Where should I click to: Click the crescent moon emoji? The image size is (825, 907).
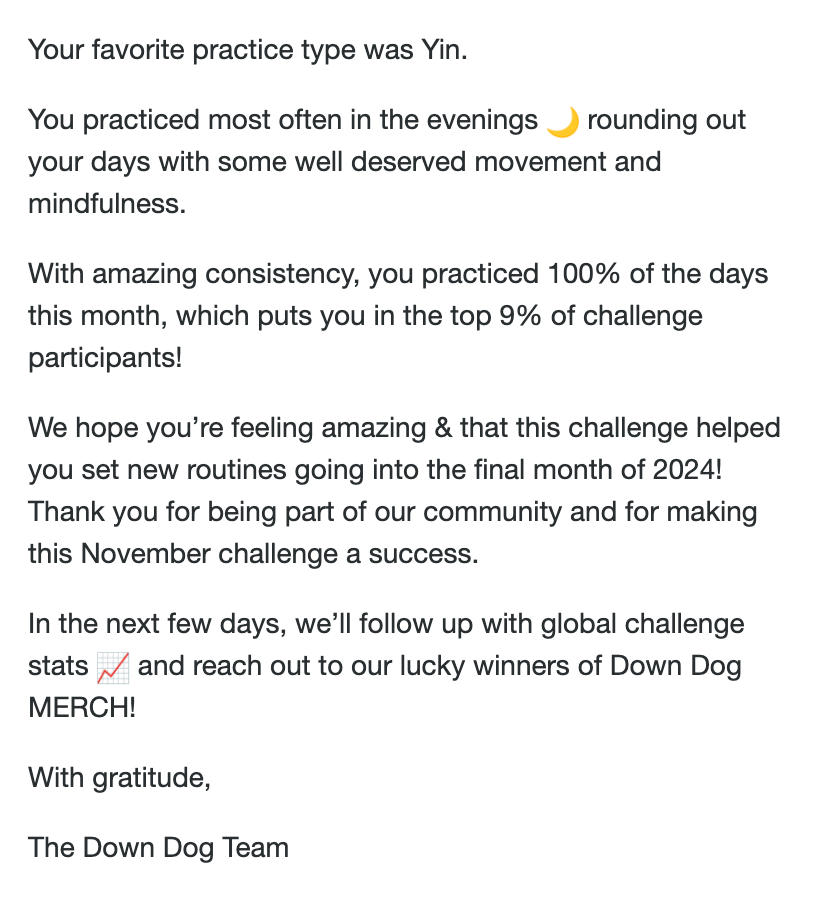click(563, 122)
